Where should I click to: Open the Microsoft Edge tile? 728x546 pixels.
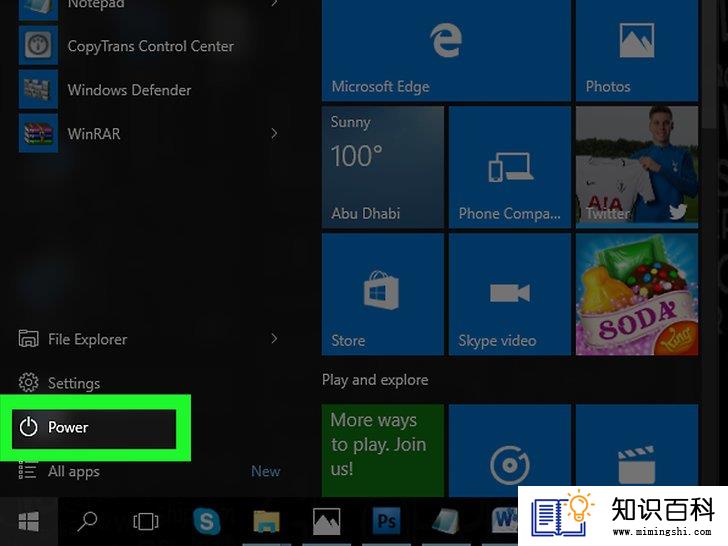click(446, 50)
